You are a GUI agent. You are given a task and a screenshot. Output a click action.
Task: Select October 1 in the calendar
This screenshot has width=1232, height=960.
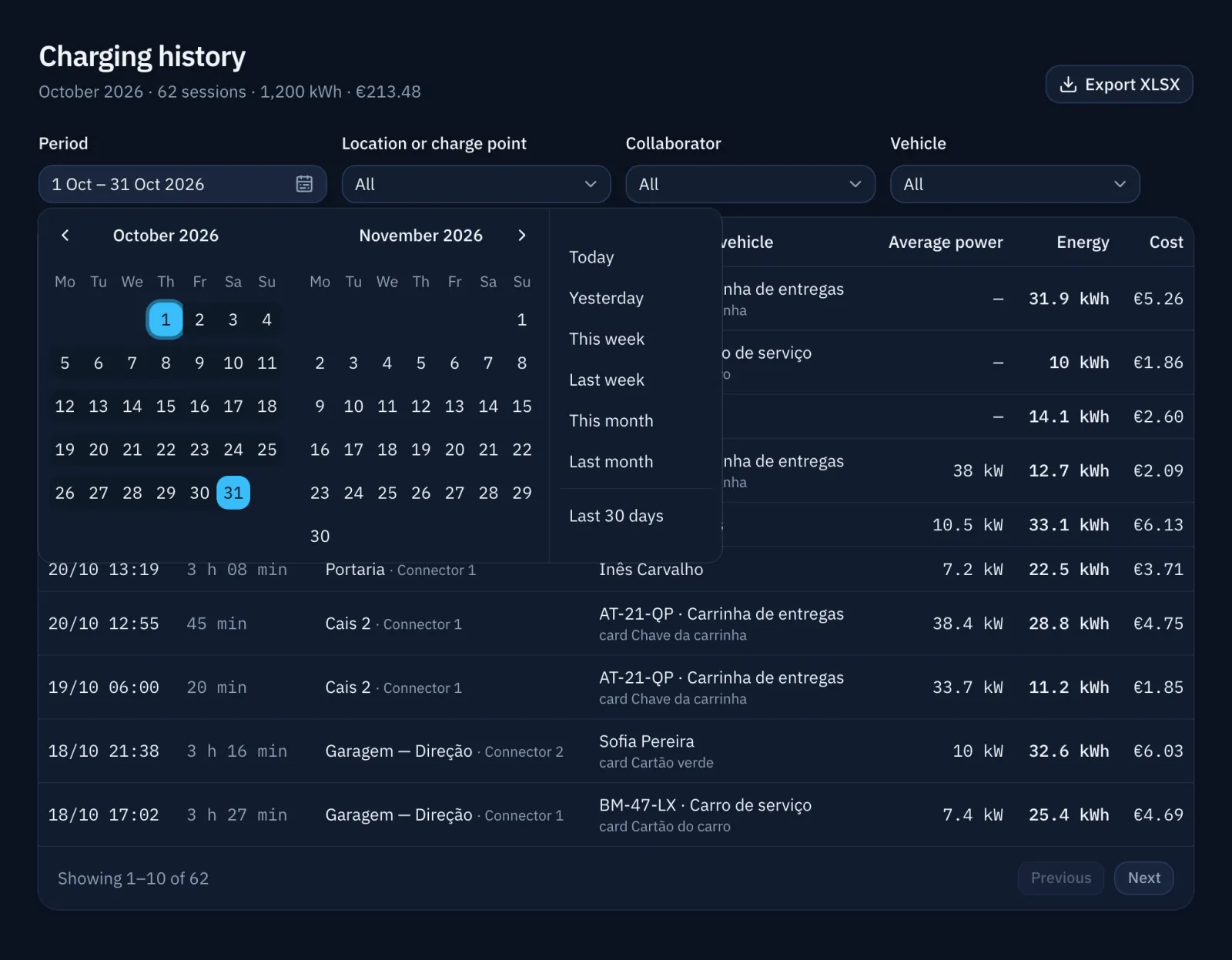click(x=166, y=319)
